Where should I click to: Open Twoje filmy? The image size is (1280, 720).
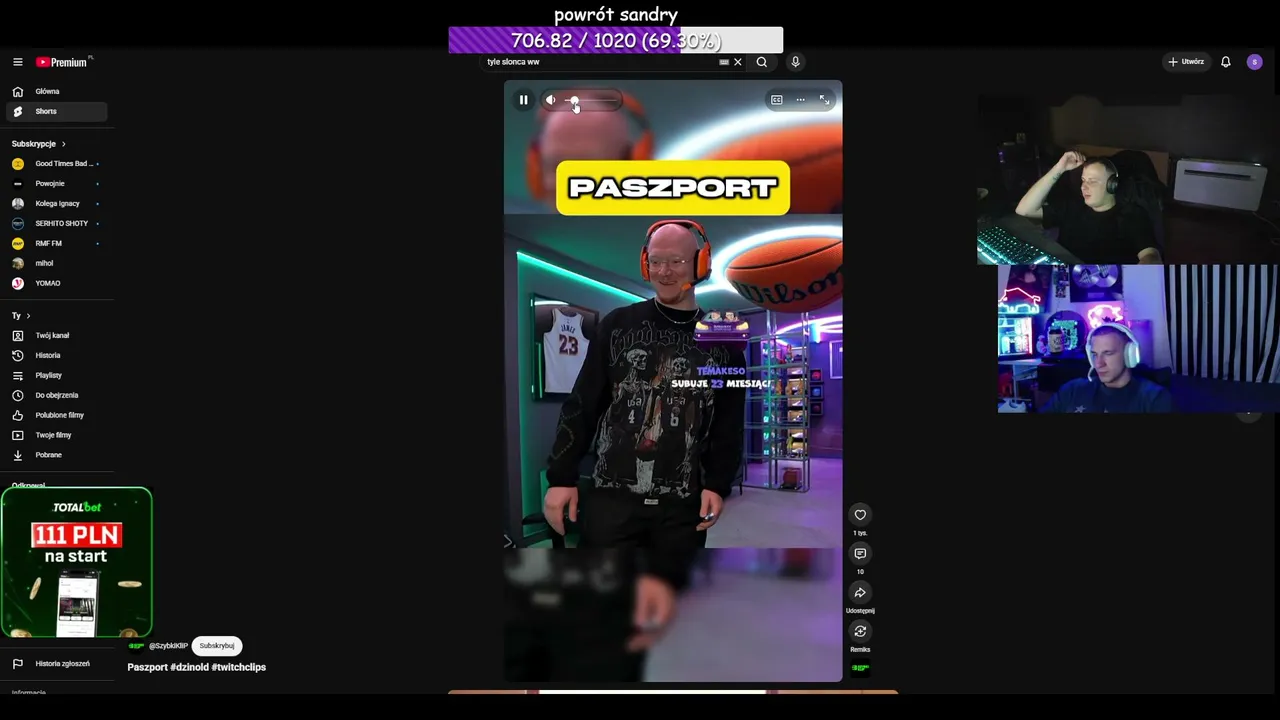tap(56, 435)
